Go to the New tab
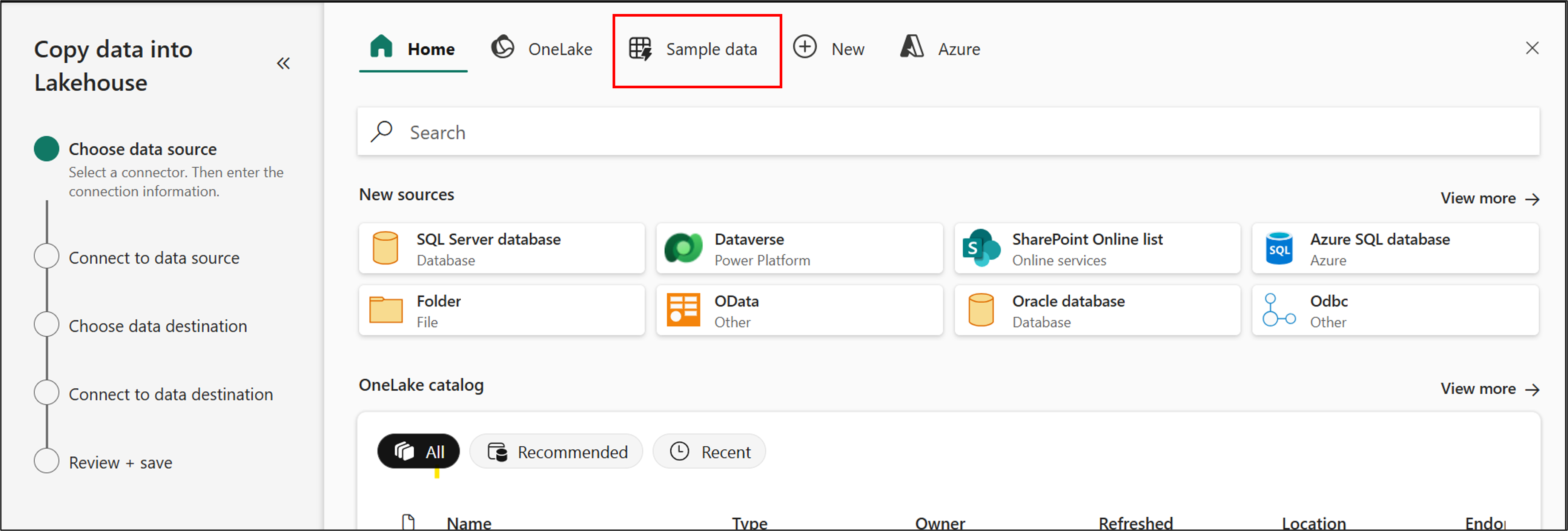Viewport: 1568px width, 531px height. point(829,49)
